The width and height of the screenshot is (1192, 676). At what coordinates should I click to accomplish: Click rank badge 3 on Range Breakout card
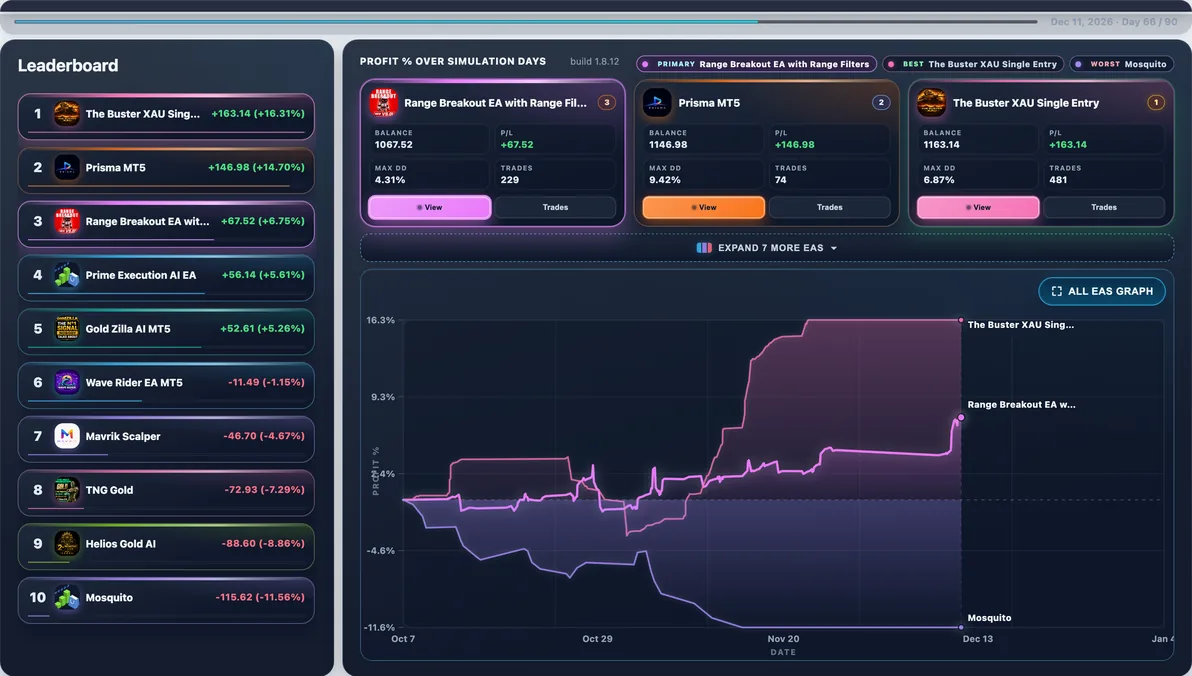point(607,103)
